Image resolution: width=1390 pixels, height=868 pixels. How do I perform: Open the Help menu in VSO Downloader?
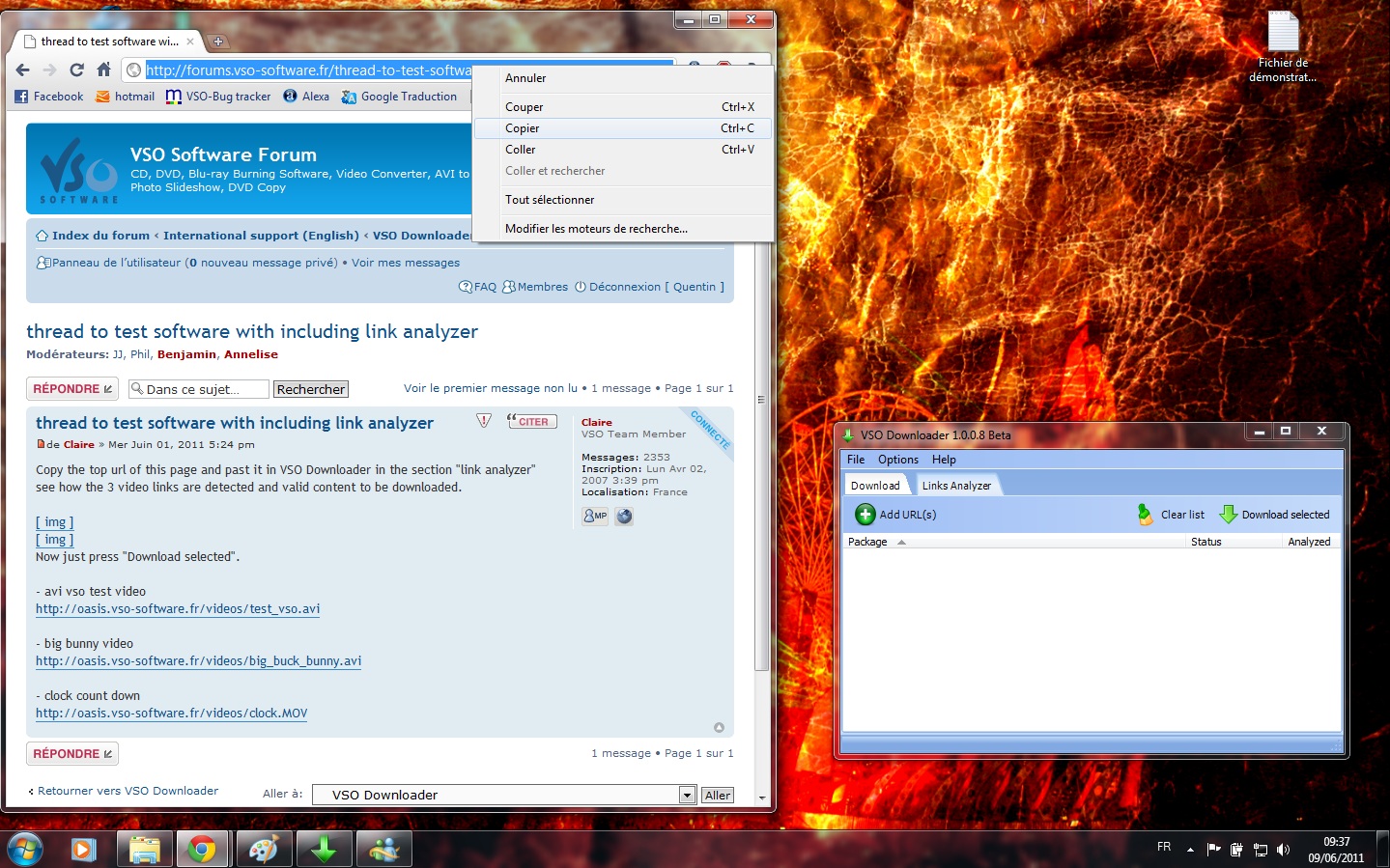coord(944,460)
